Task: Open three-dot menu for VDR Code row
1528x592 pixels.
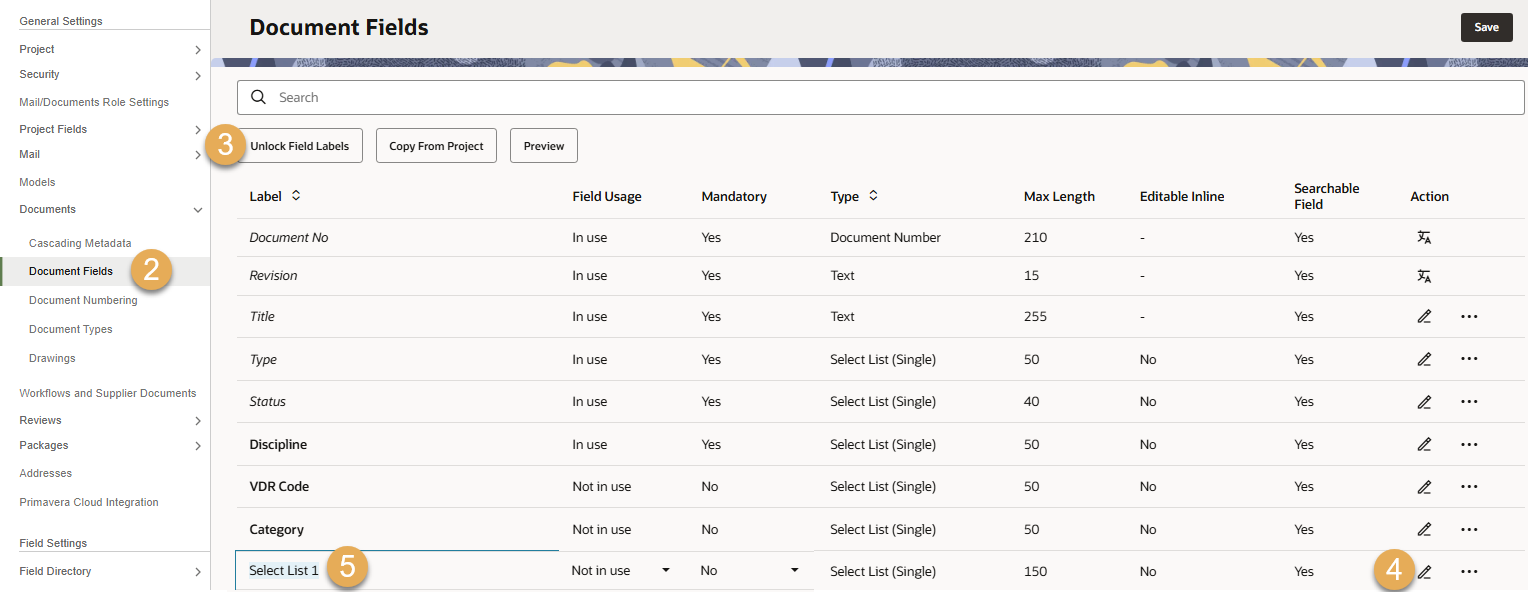Action: pos(1468,487)
